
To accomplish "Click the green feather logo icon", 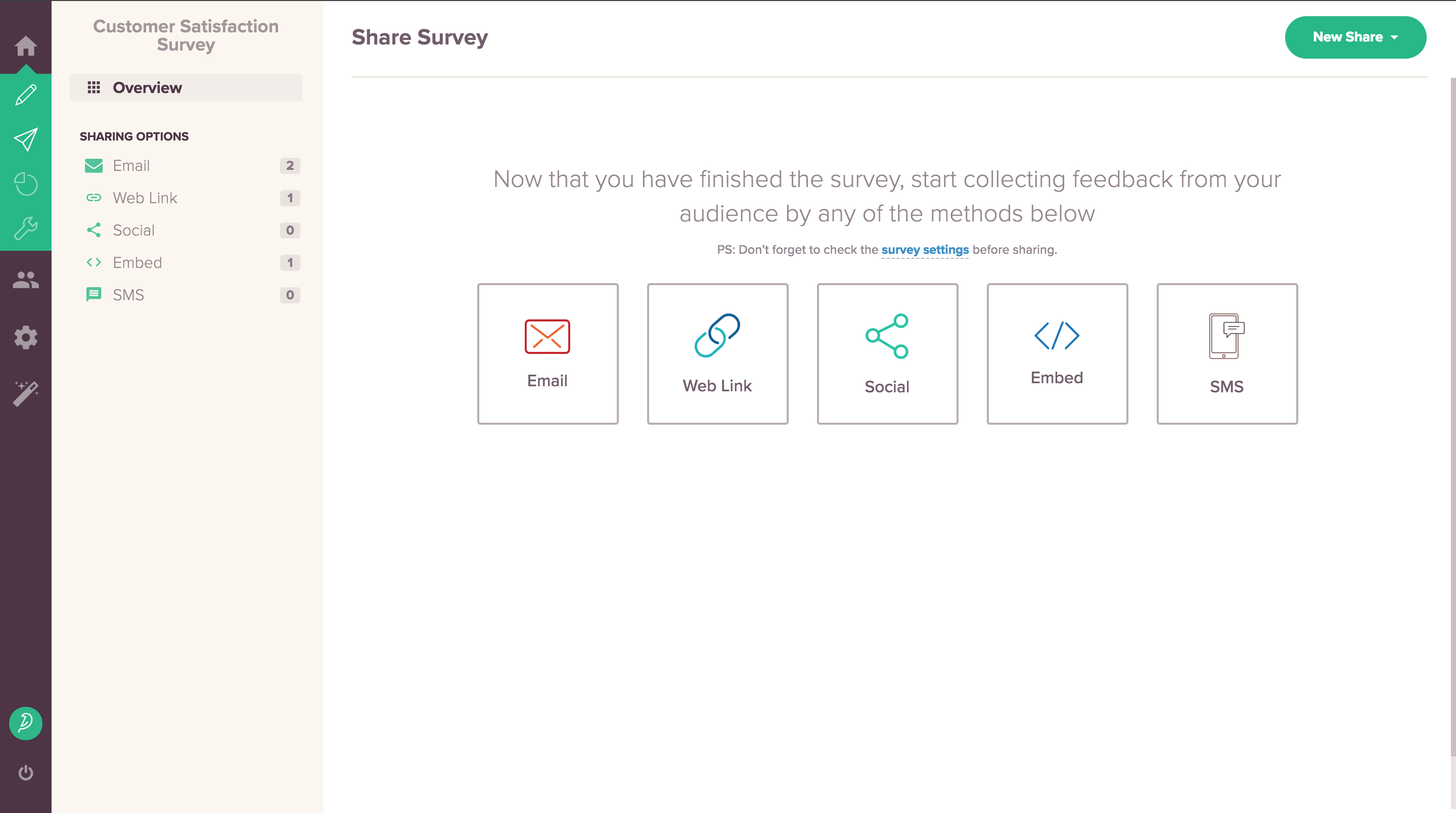I will pyautogui.click(x=25, y=723).
